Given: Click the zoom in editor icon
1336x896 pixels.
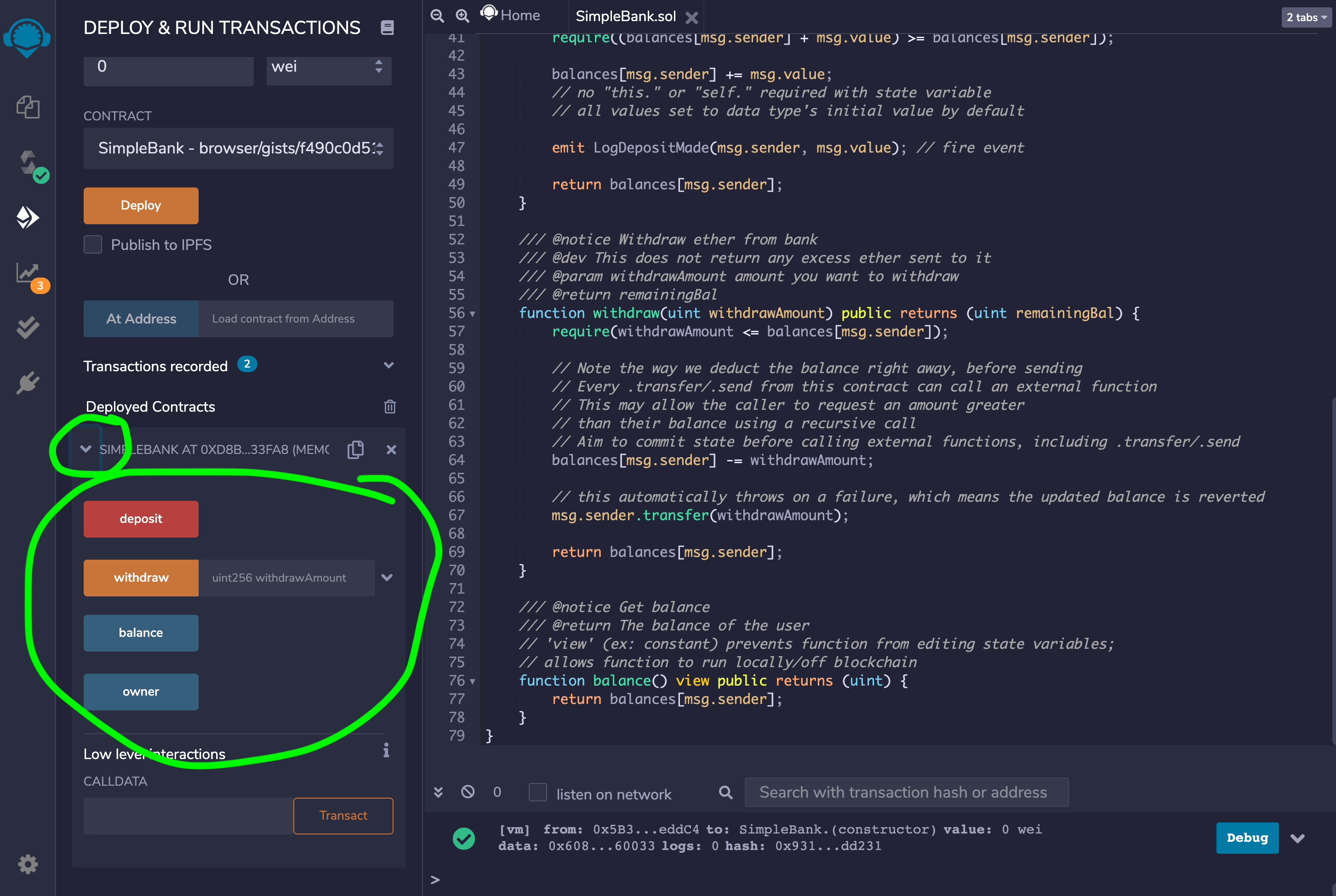Looking at the screenshot, I should 462,16.
